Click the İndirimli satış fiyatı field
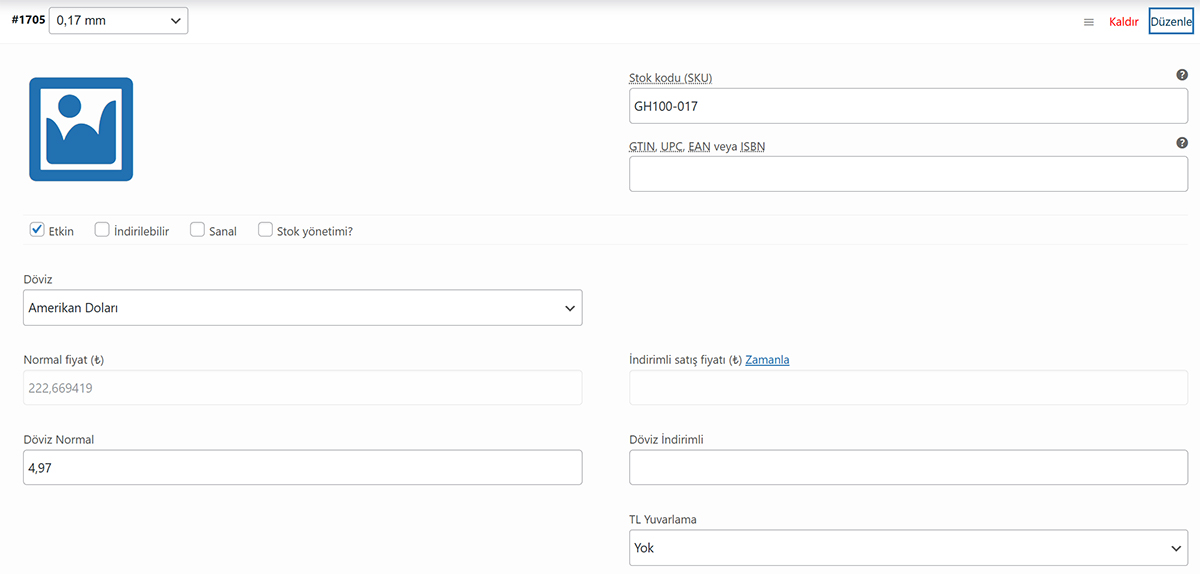Image resolution: width=1200 pixels, height=574 pixels. coord(908,388)
